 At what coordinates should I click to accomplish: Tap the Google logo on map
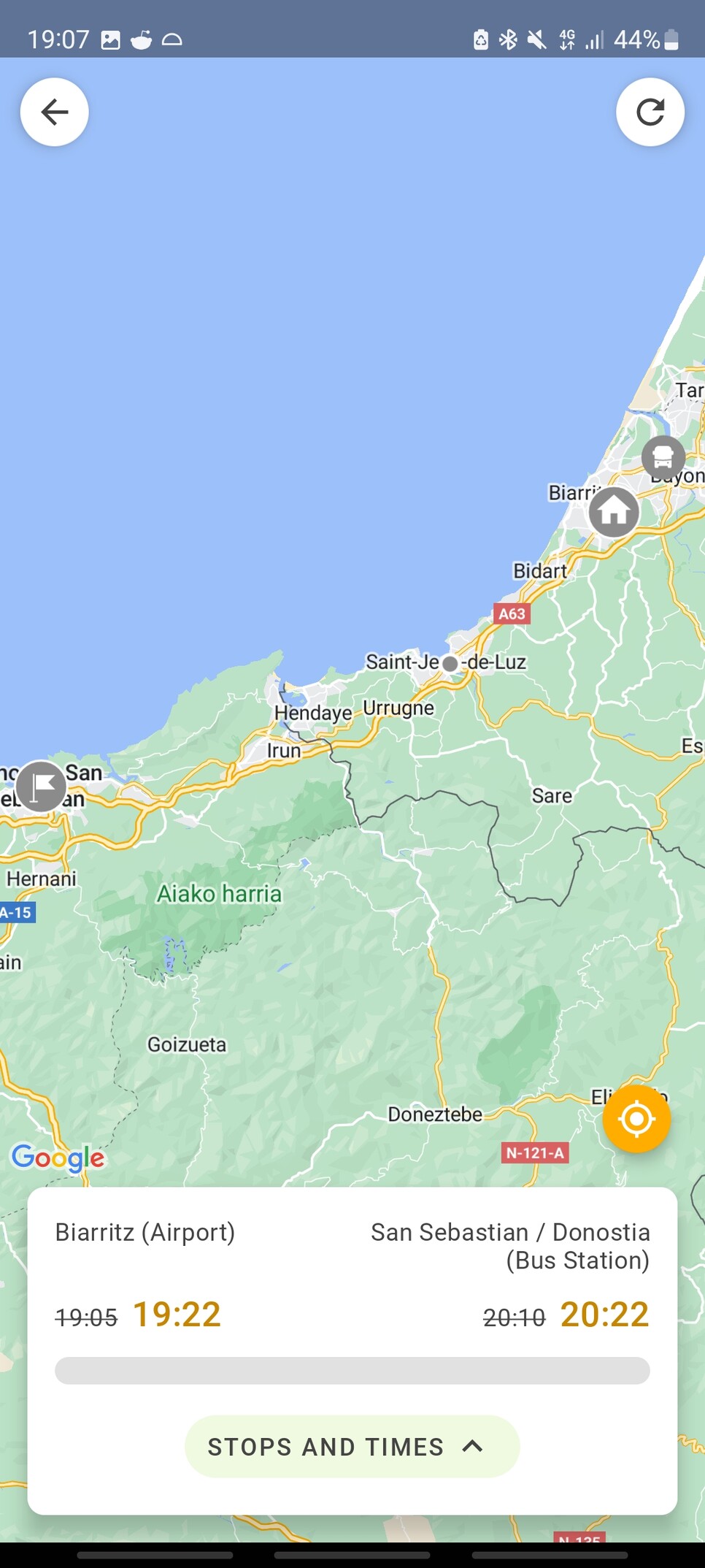coord(58,1158)
